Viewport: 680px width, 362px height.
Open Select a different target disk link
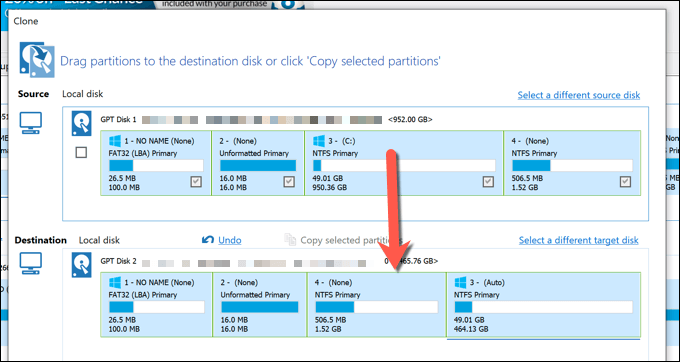tap(579, 240)
